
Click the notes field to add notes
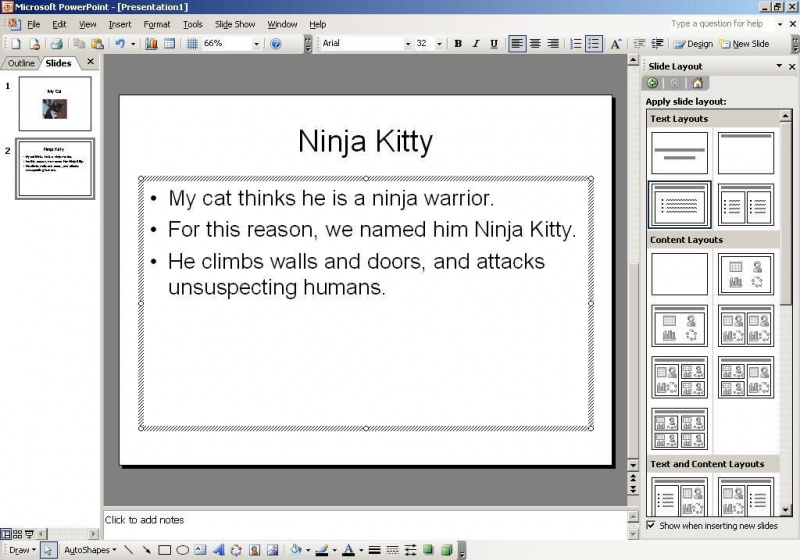[x=365, y=523]
